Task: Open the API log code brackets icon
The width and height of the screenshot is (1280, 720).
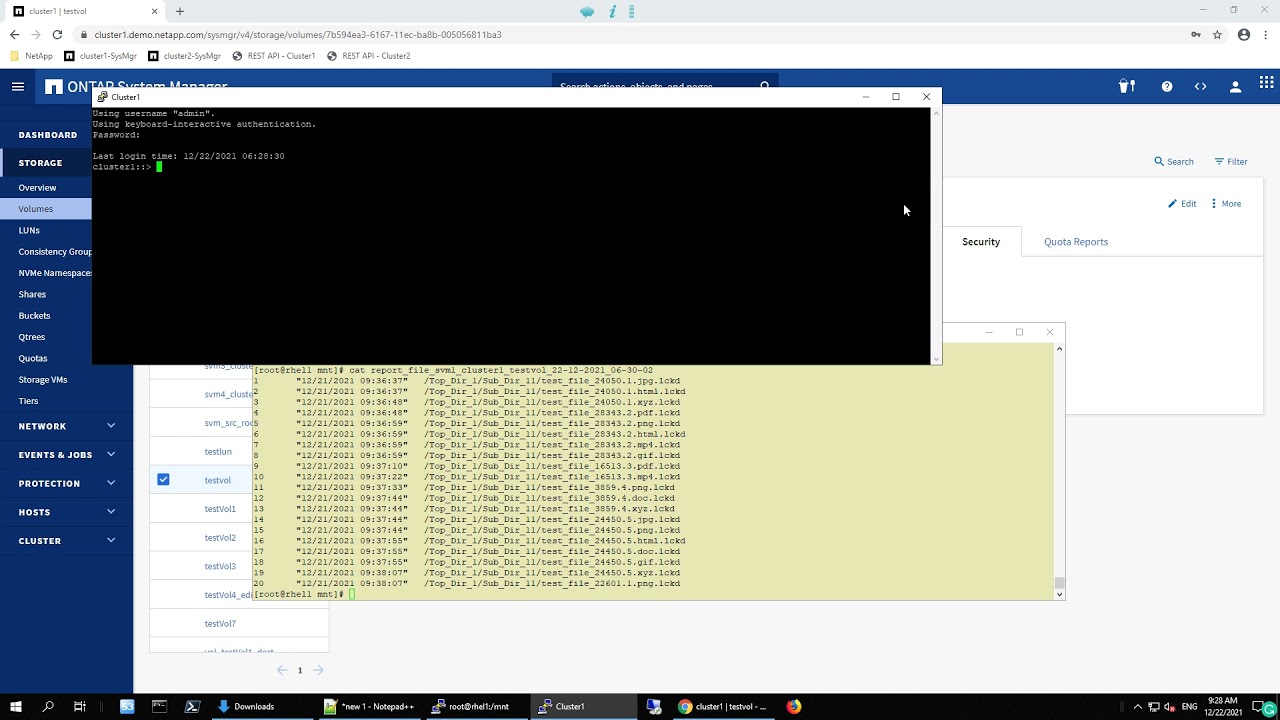Action: (x=1200, y=87)
